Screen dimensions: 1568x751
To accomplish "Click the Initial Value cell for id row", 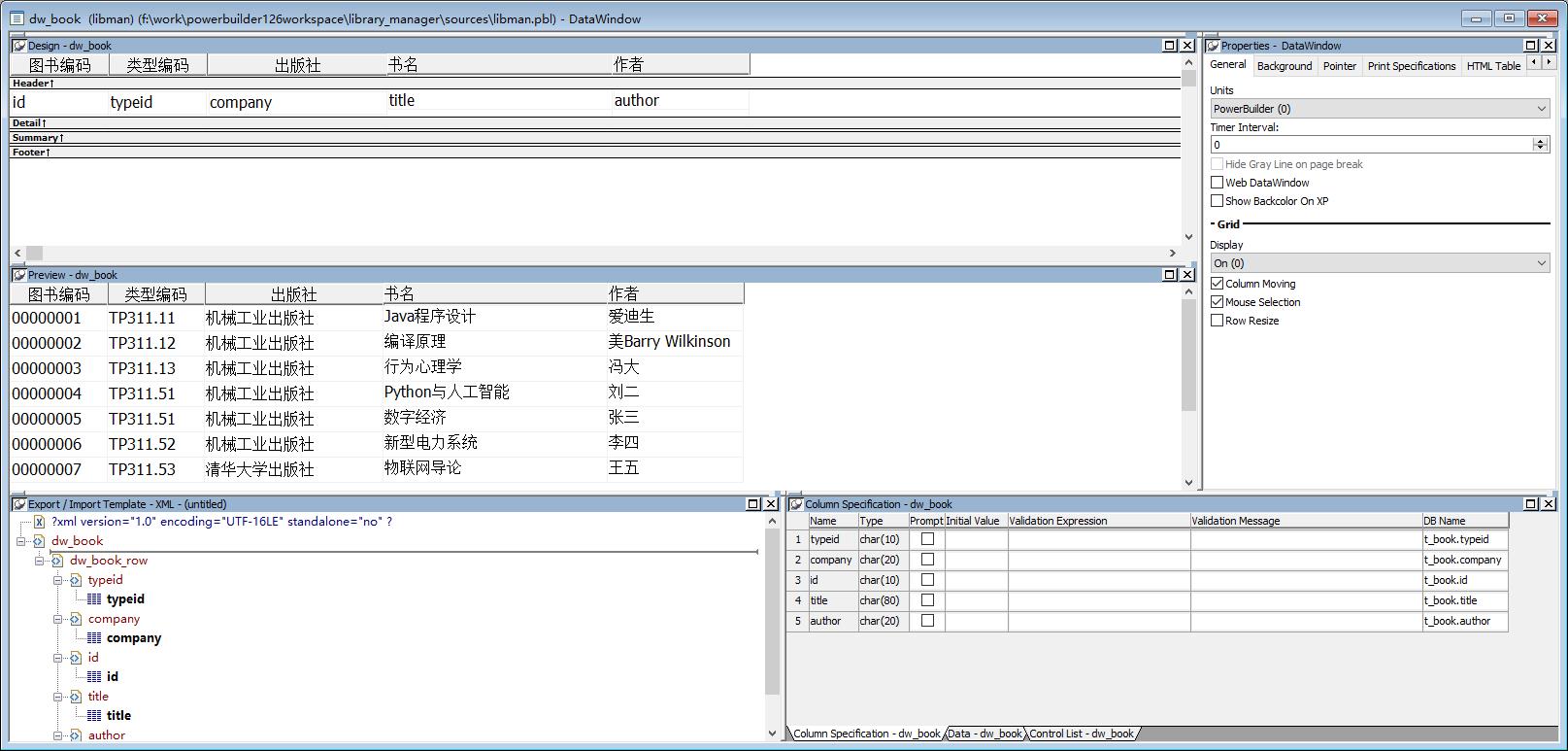I will (x=976, y=580).
